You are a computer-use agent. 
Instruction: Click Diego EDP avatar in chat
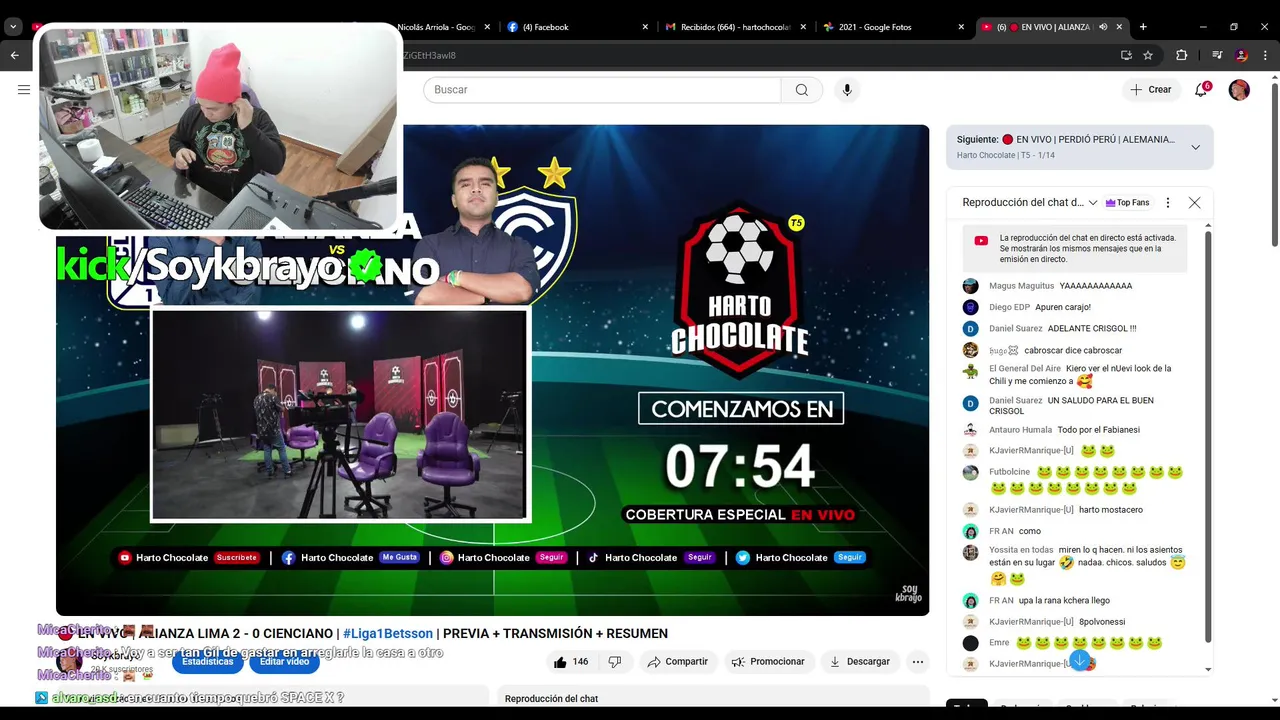click(970, 307)
